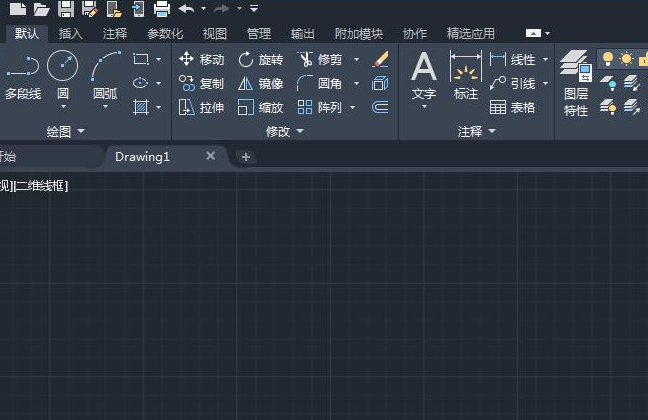Click the Print icon in quick access toolbar

tap(161, 9)
